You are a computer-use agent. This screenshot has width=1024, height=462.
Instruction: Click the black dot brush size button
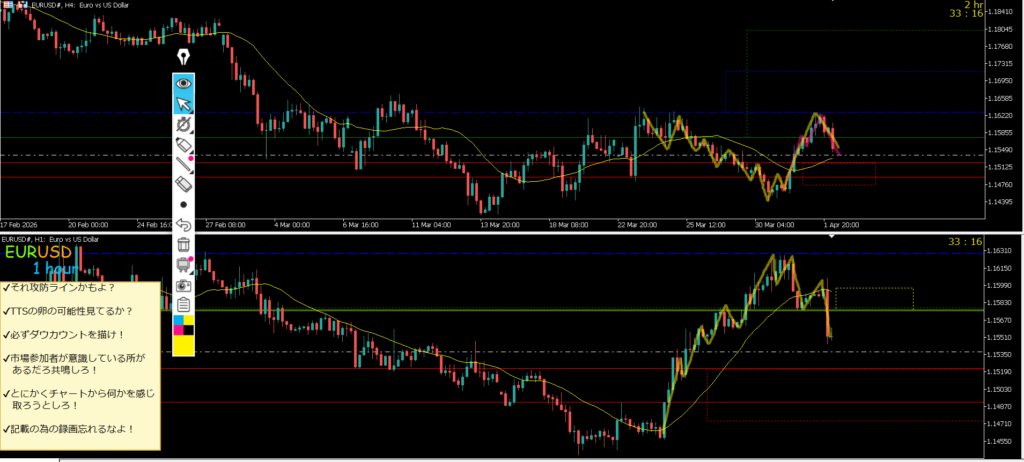183,204
